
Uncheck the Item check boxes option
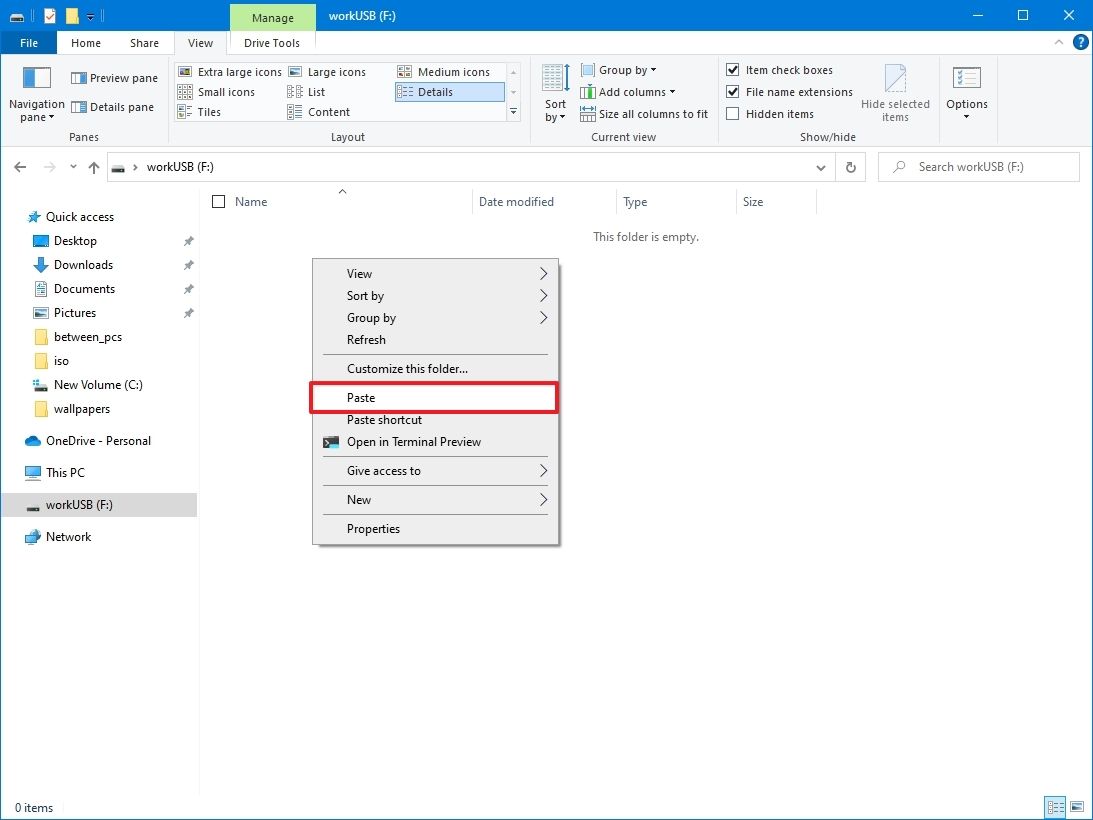point(733,69)
